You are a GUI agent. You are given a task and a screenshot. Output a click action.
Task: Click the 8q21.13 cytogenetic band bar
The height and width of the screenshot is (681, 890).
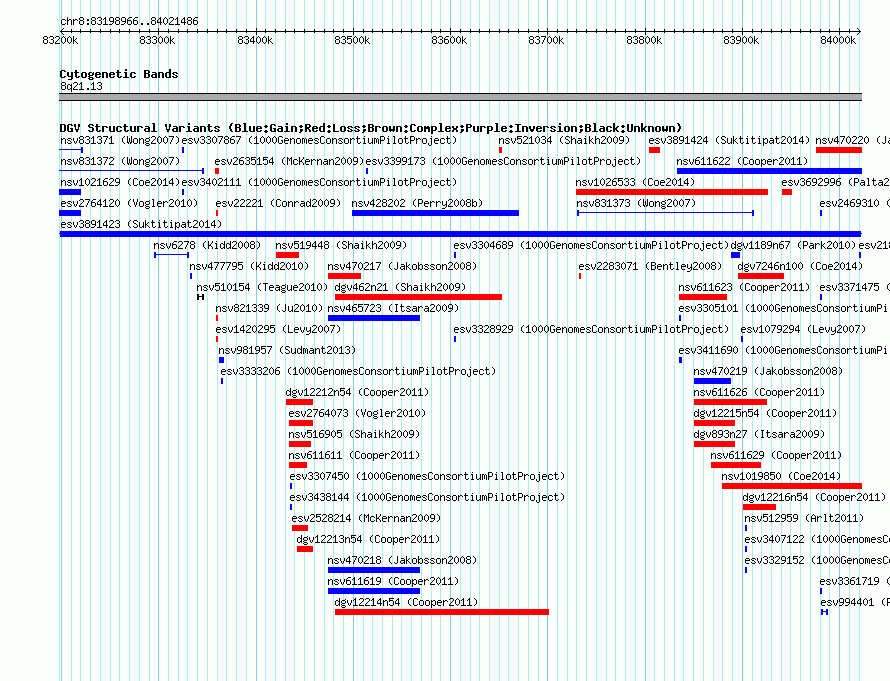point(460,97)
